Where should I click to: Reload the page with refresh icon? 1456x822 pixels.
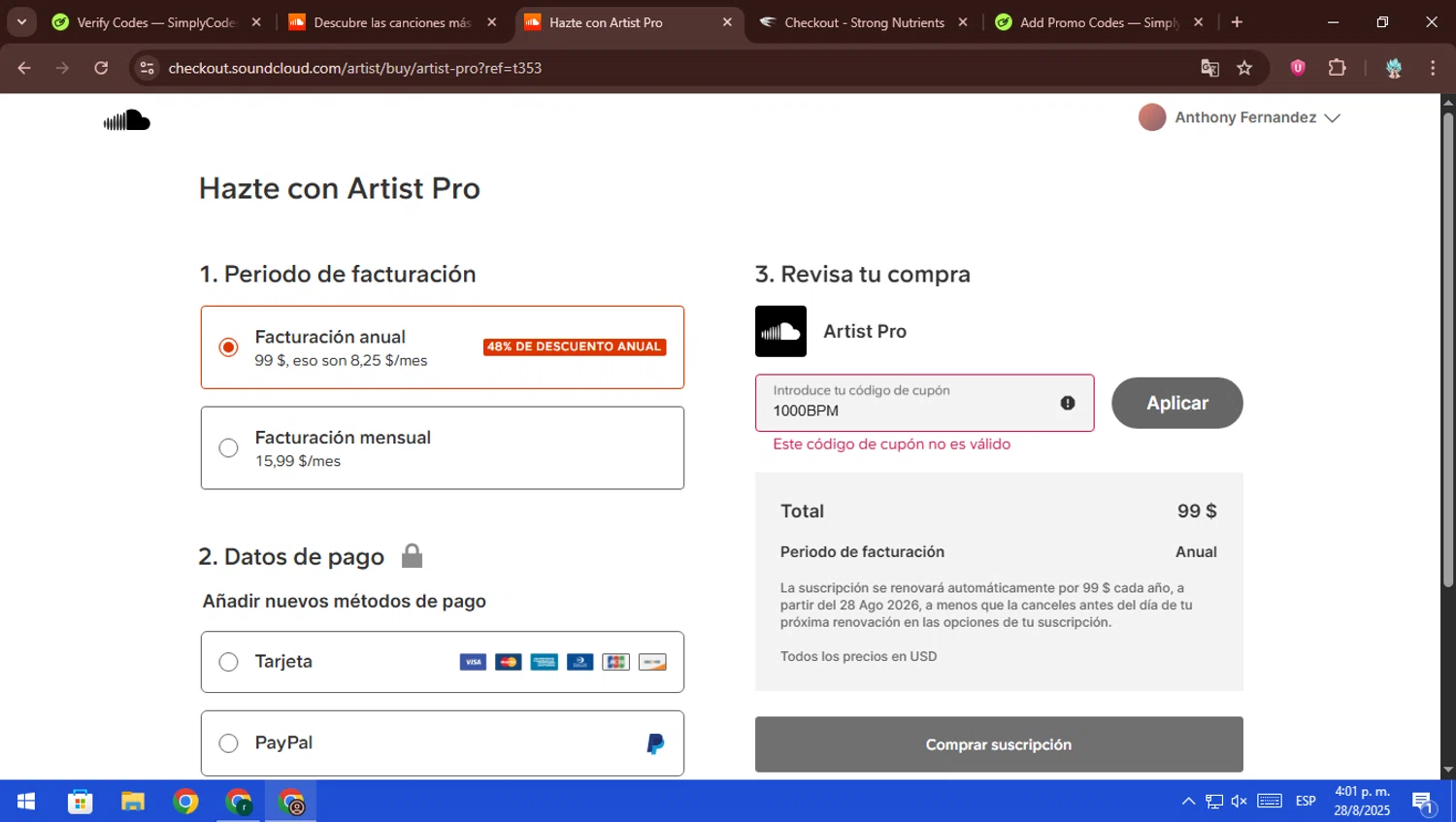(x=101, y=68)
